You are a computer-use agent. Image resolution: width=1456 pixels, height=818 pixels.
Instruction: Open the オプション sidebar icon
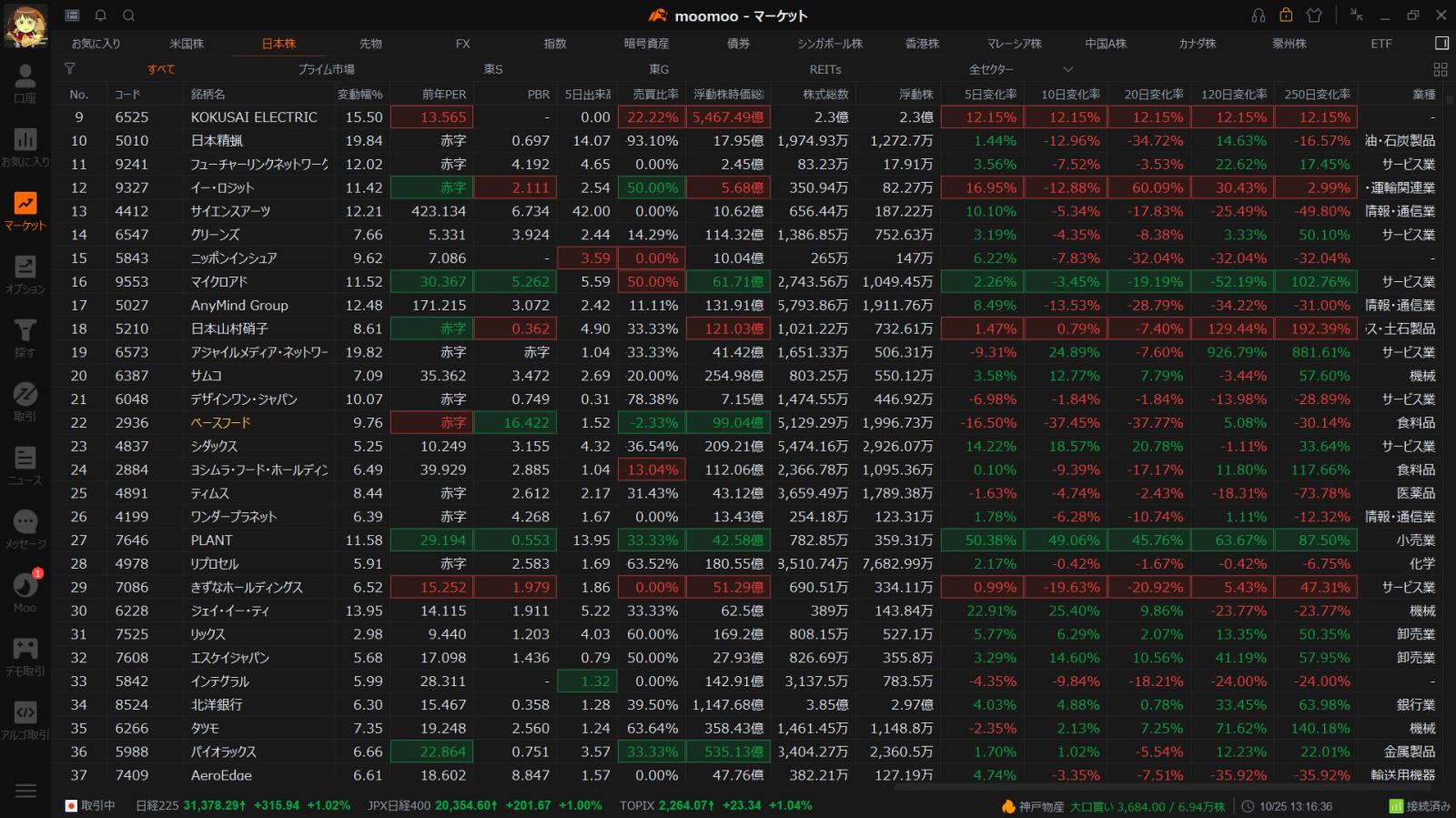coord(25,275)
